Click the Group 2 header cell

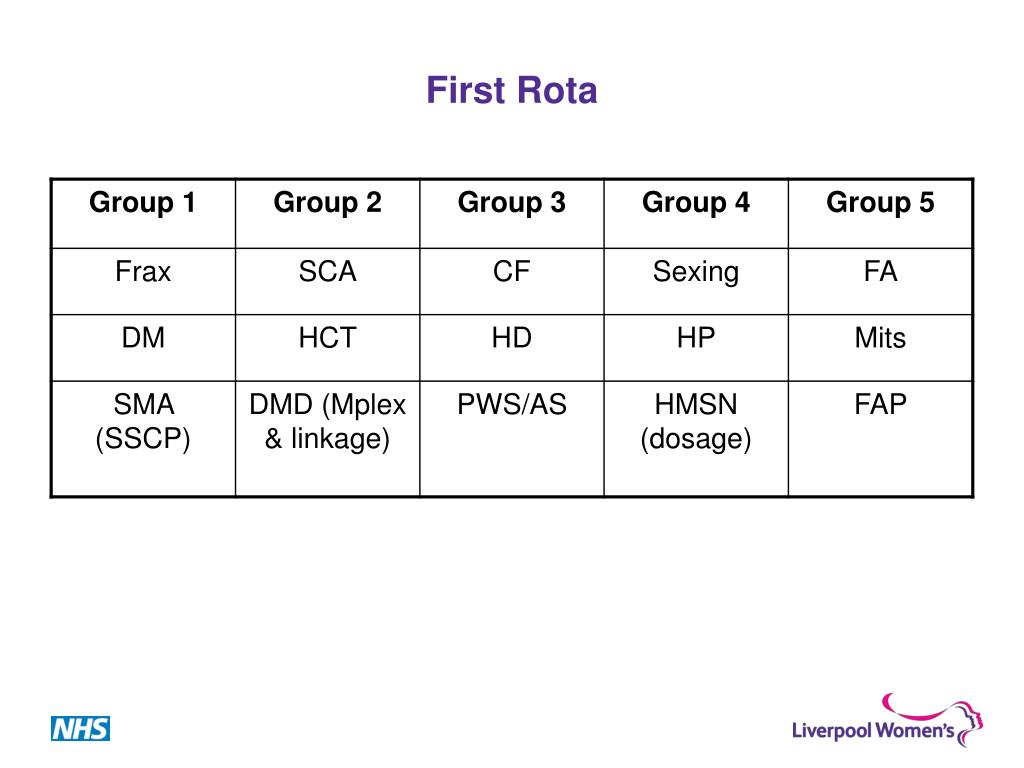point(327,214)
